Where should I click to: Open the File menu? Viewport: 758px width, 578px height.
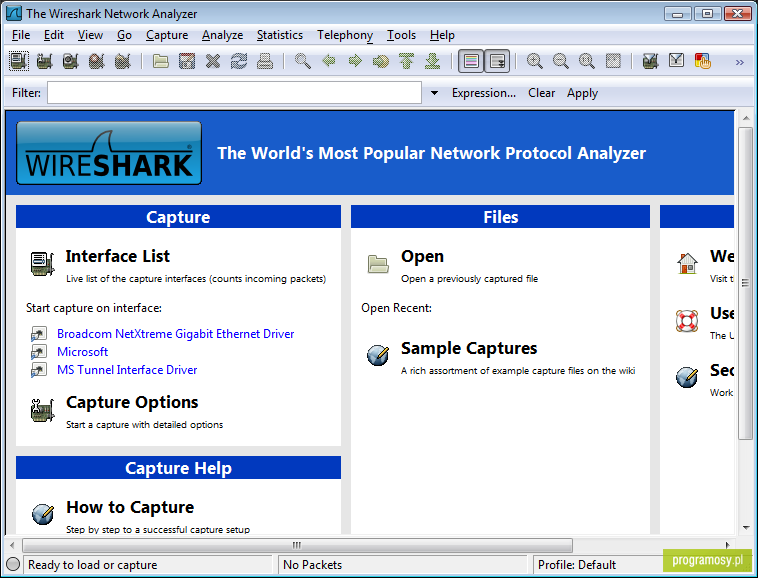[21, 35]
